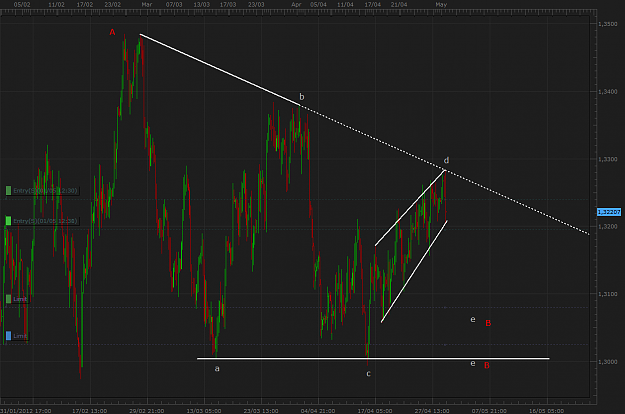The image size is (625, 414).
Task: Select the e label near the 1,3060 level
Action: (473, 320)
